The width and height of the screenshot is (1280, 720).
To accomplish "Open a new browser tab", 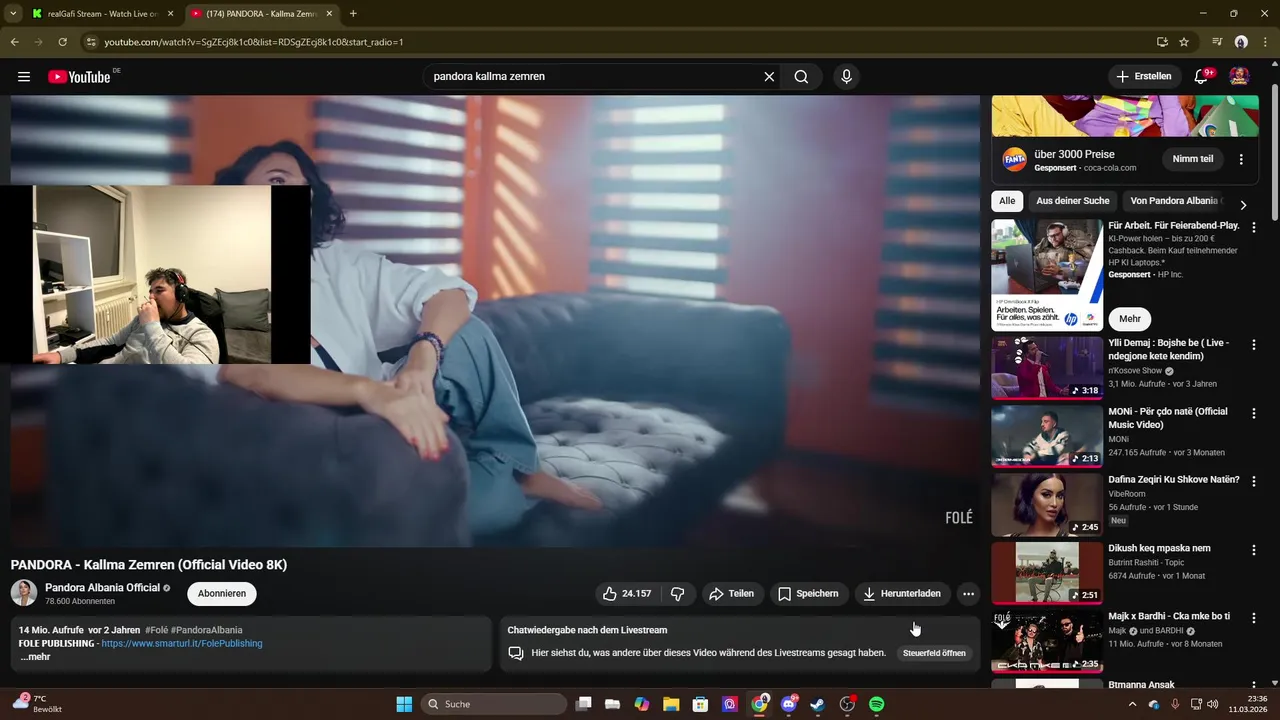I will click(x=353, y=14).
